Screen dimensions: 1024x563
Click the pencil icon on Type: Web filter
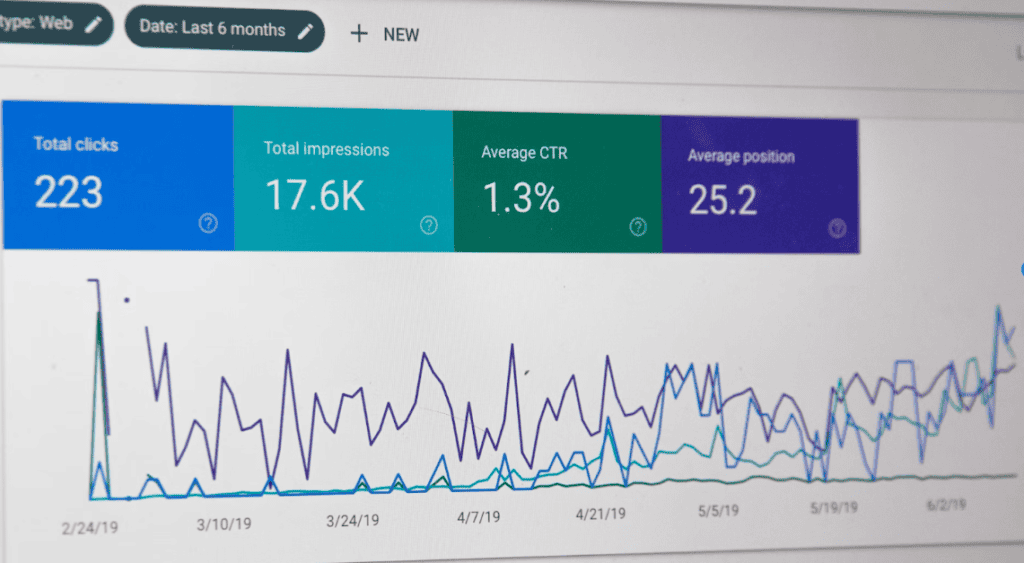(93, 25)
